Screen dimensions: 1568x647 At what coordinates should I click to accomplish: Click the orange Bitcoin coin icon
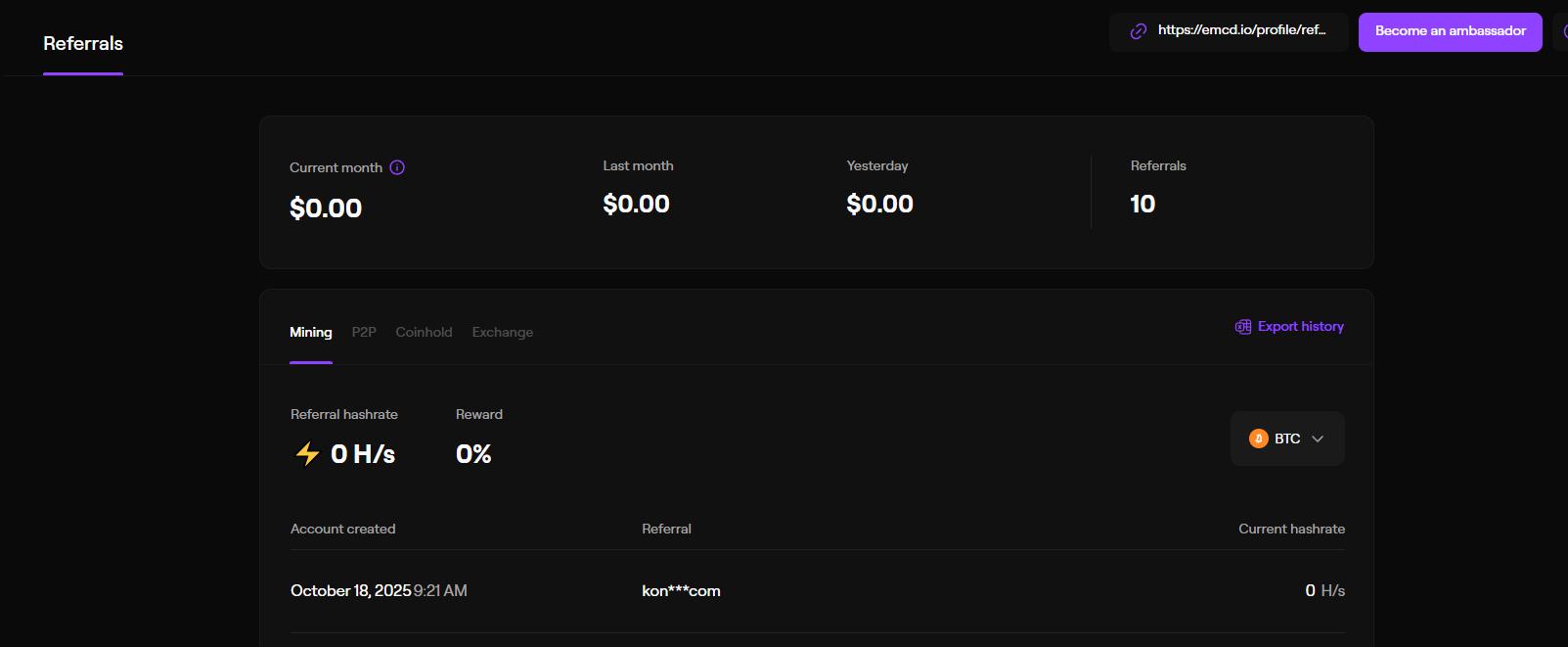tap(1259, 439)
